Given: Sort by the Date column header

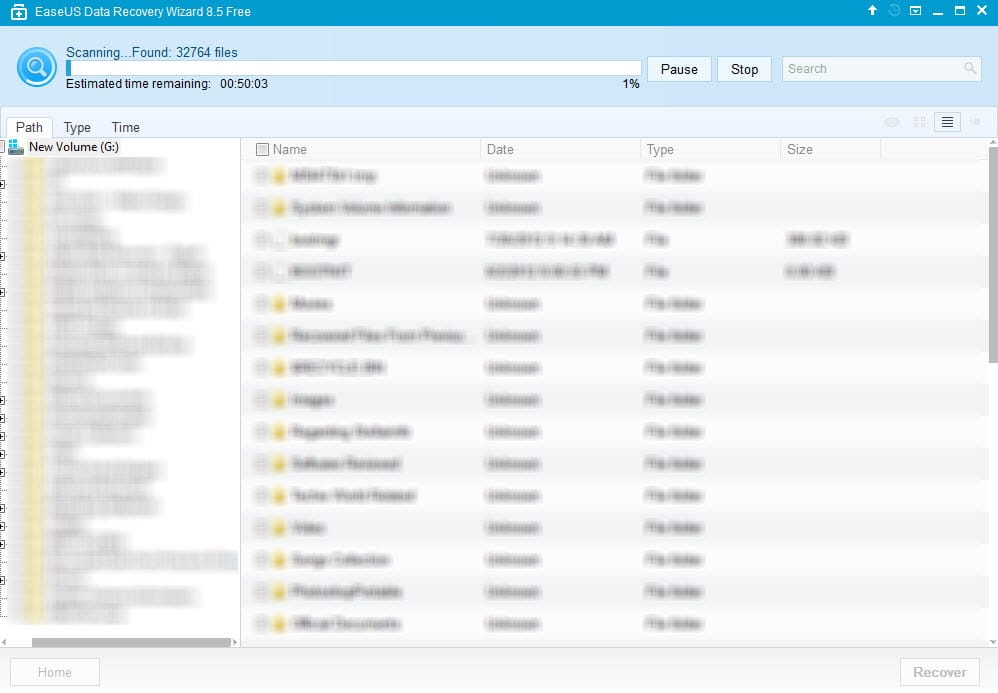Looking at the screenshot, I should point(500,150).
